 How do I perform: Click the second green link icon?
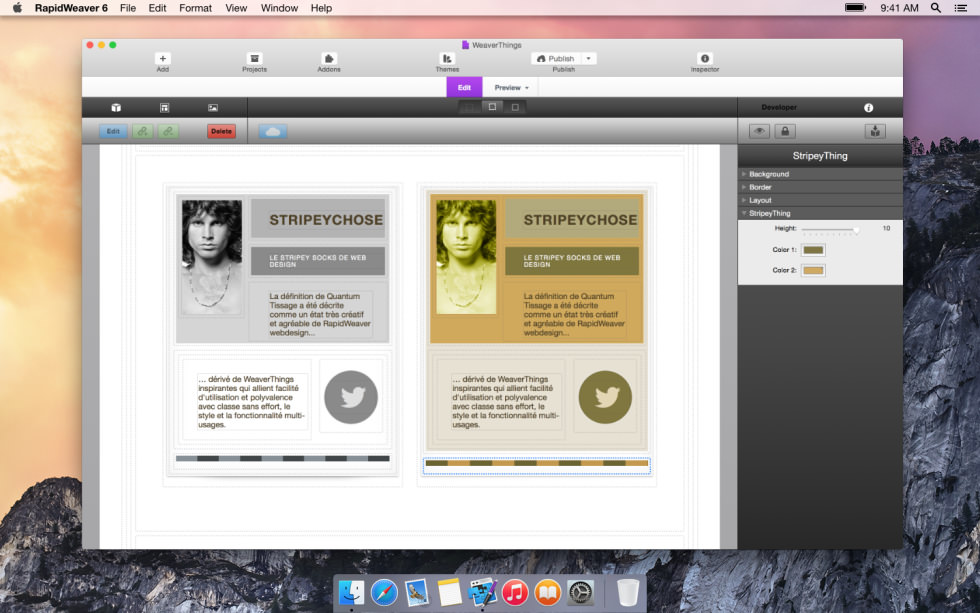(168, 131)
